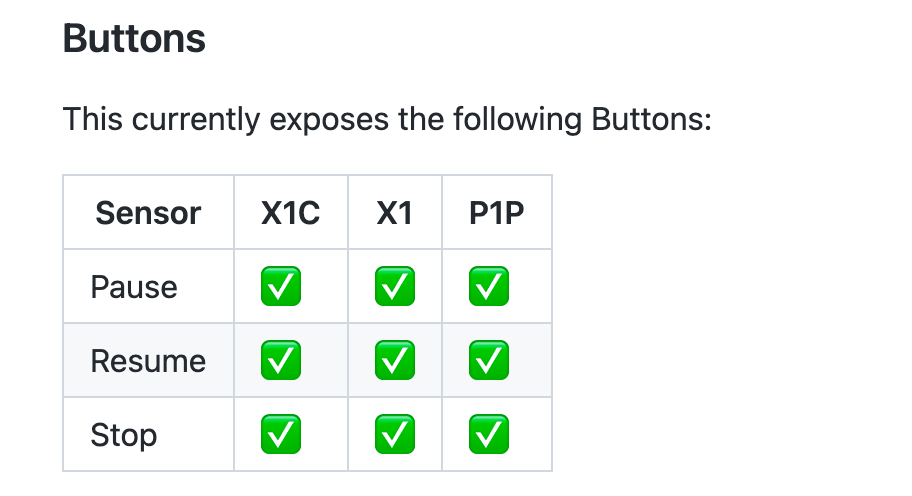This screenshot has height=496, width=912.
Task: Click the Pause checkmark under X1C
Action: (x=281, y=286)
